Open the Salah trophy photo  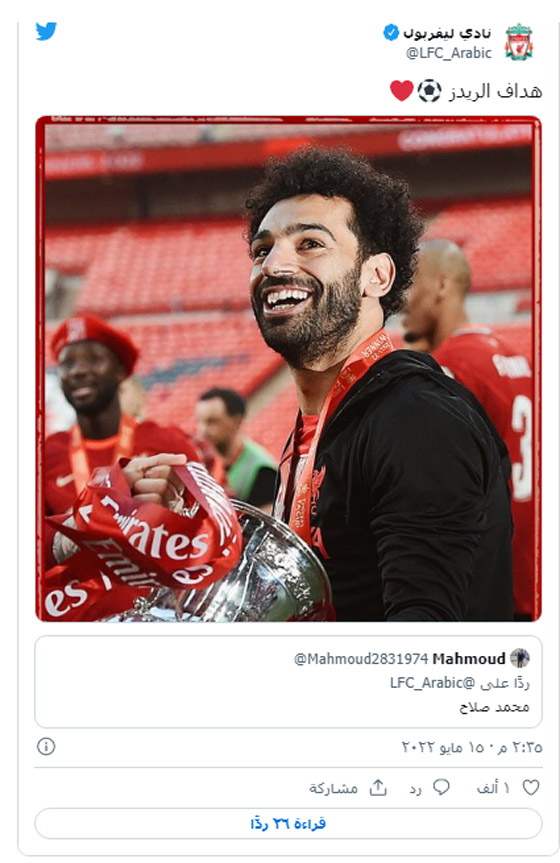click(289, 369)
